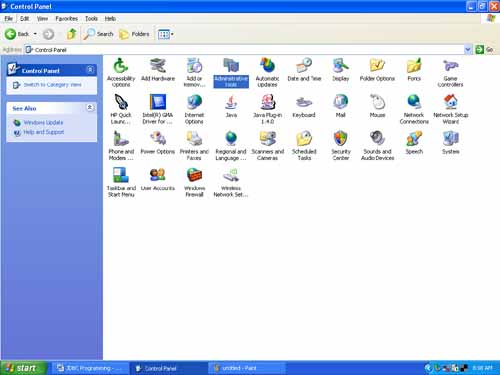Click the Start button on taskbar
Viewport: 500px width, 375px height.
pos(23,368)
